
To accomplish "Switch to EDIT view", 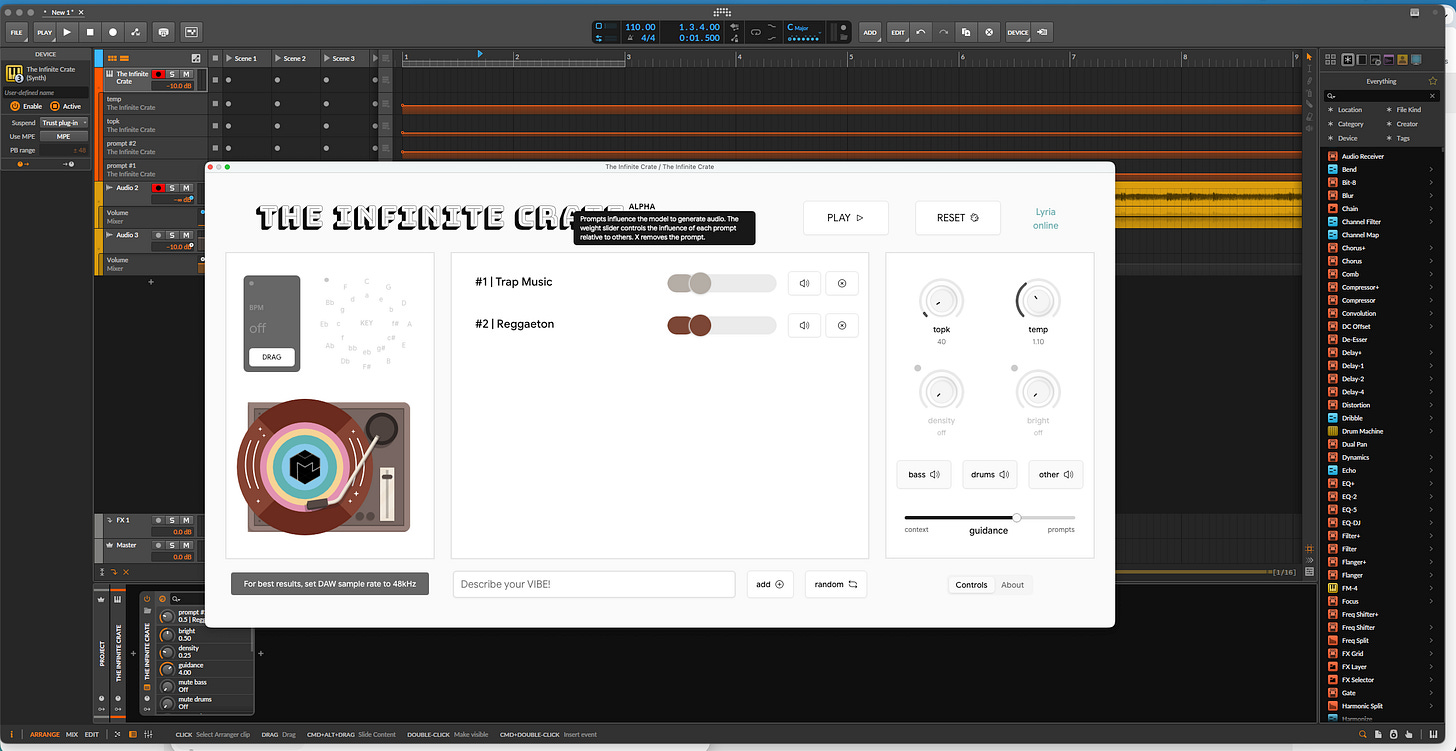I will click(x=92, y=735).
